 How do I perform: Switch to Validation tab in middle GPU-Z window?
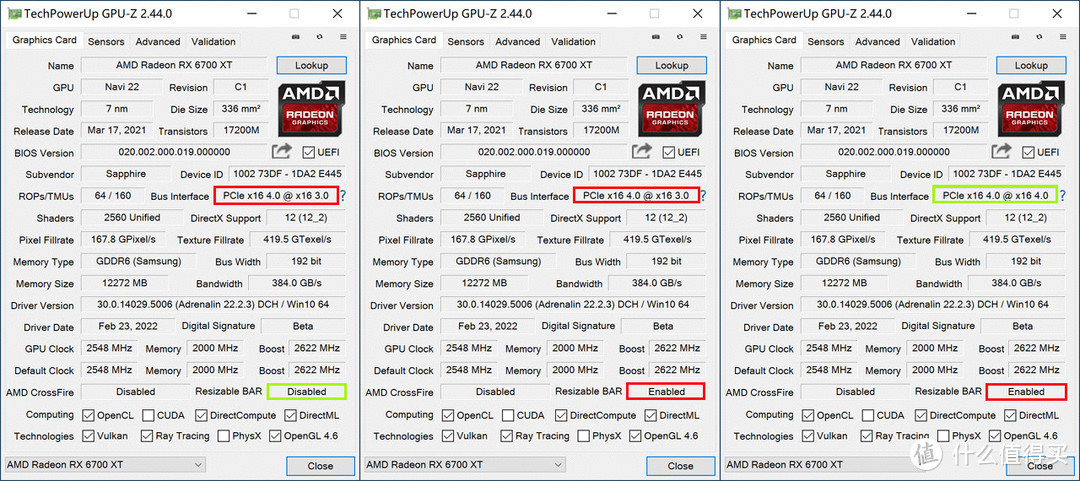(573, 41)
